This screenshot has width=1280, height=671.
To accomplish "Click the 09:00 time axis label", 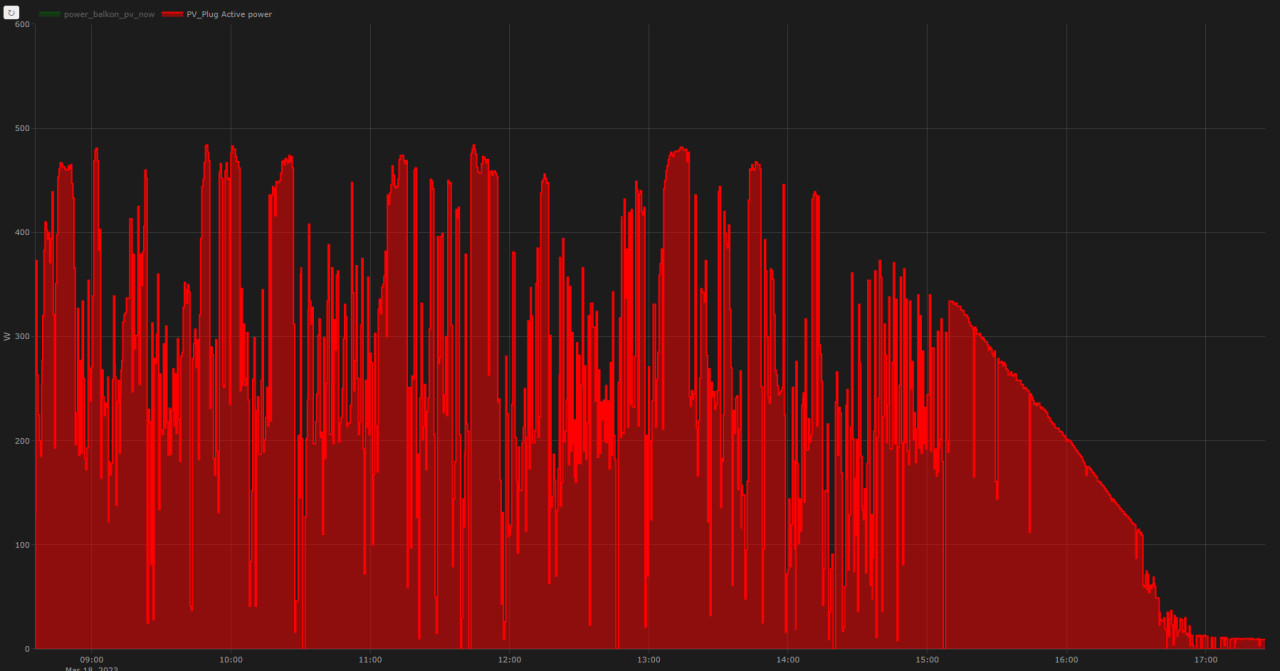I will tap(91, 660).
